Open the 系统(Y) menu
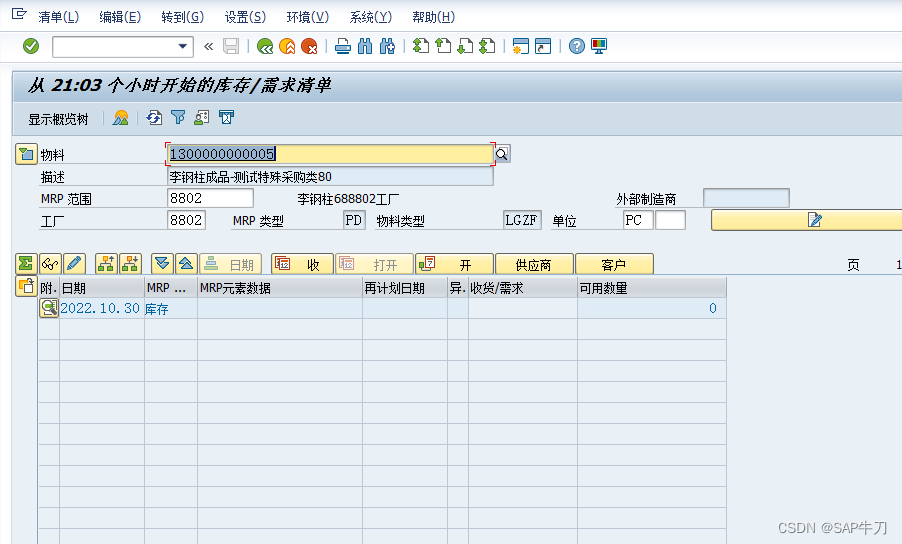This screenshot has height=544, width=902. coord(370,17)
